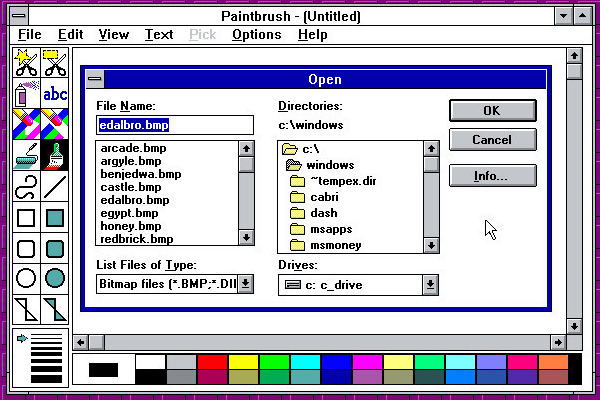Click the File Name input field
The width and height of the screenshot is (600, 400).
click(174, 125)
